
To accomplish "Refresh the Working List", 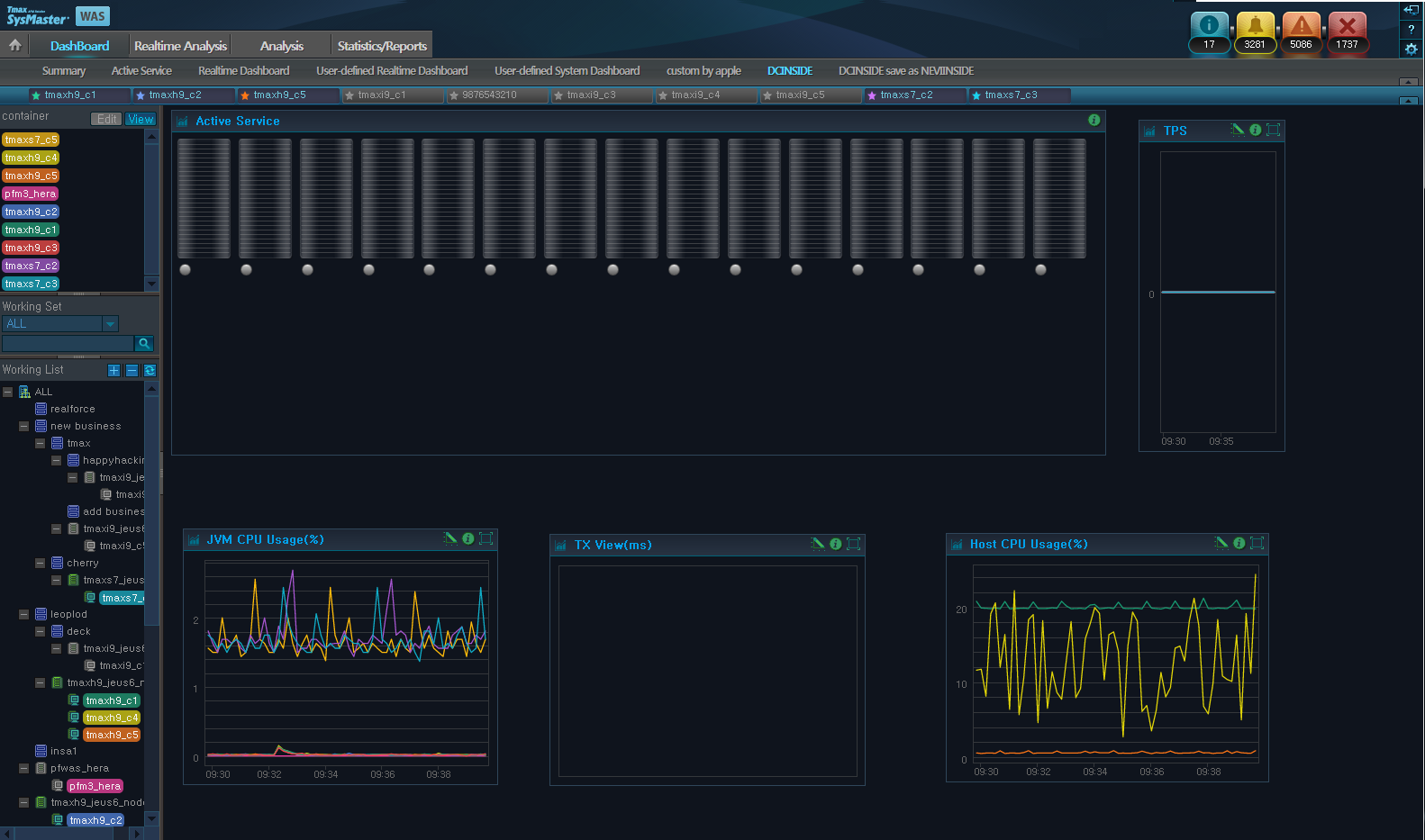I will pyautogui.click(x=150, y=370).
